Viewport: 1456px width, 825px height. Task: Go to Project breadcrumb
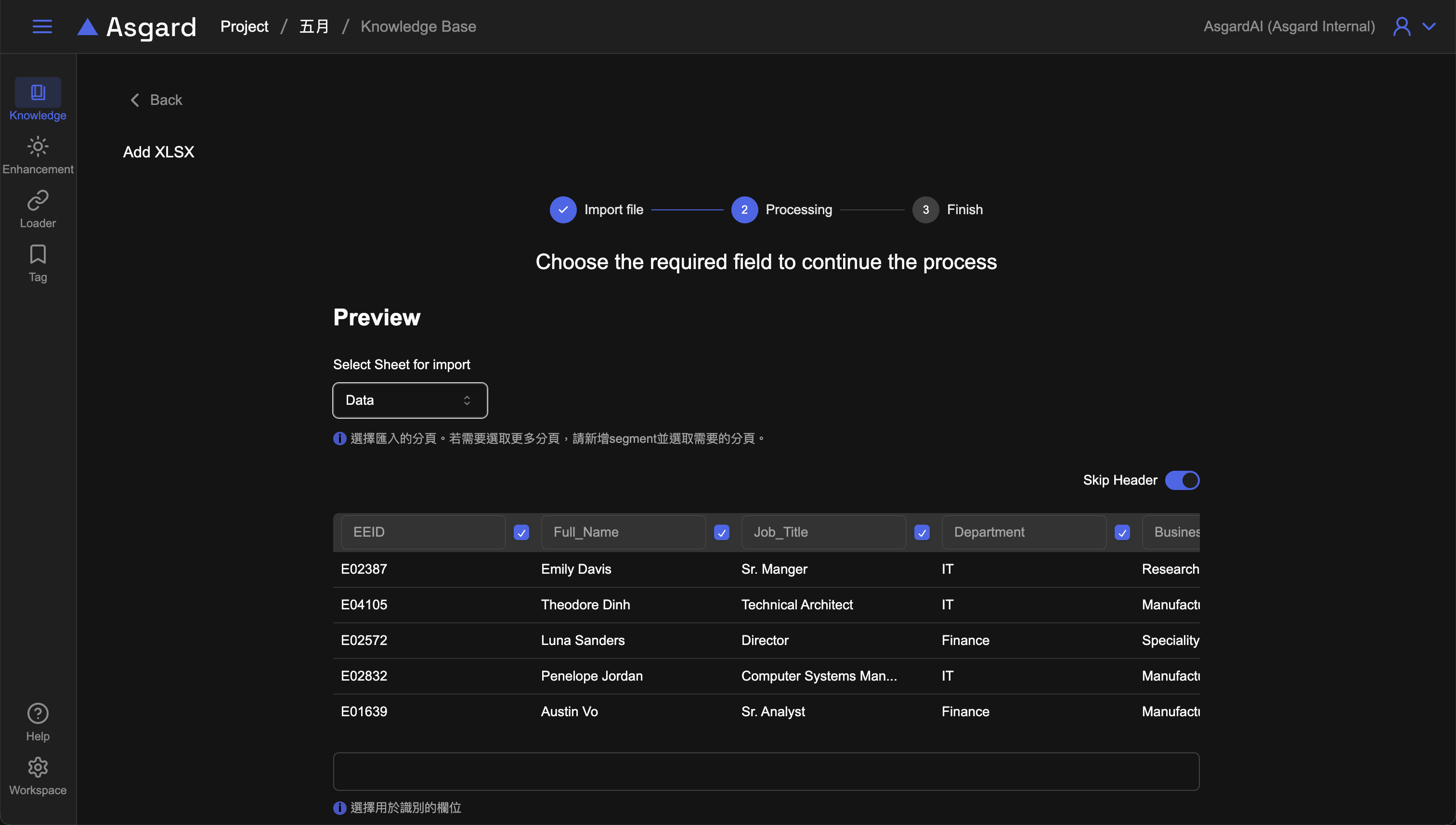point(244,26)
